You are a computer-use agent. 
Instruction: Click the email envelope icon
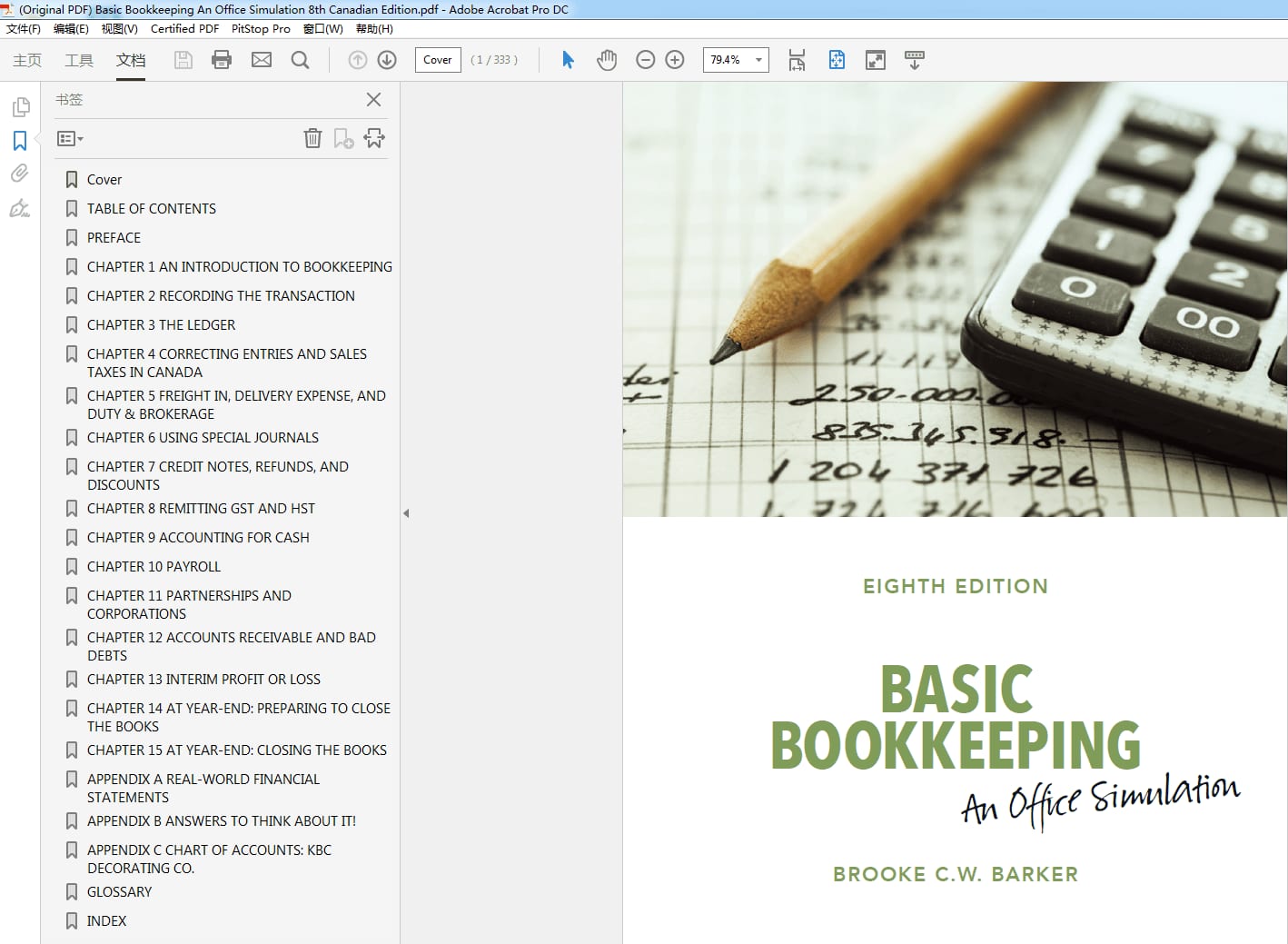(x=262, y=60)
